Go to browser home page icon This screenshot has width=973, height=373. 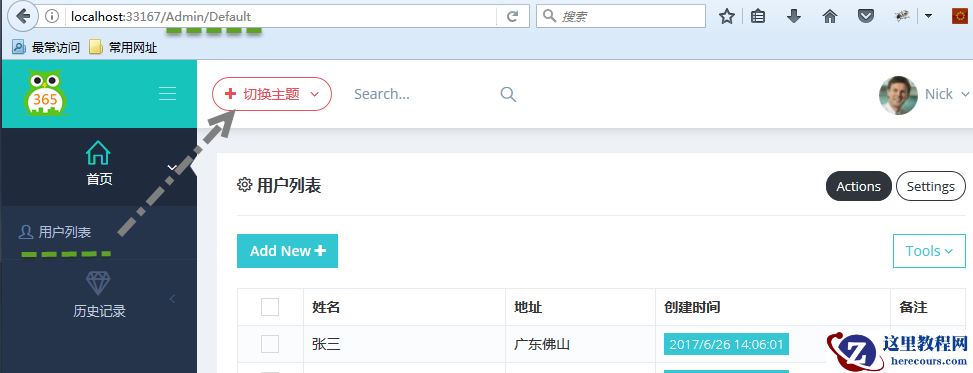pos(830,17)
